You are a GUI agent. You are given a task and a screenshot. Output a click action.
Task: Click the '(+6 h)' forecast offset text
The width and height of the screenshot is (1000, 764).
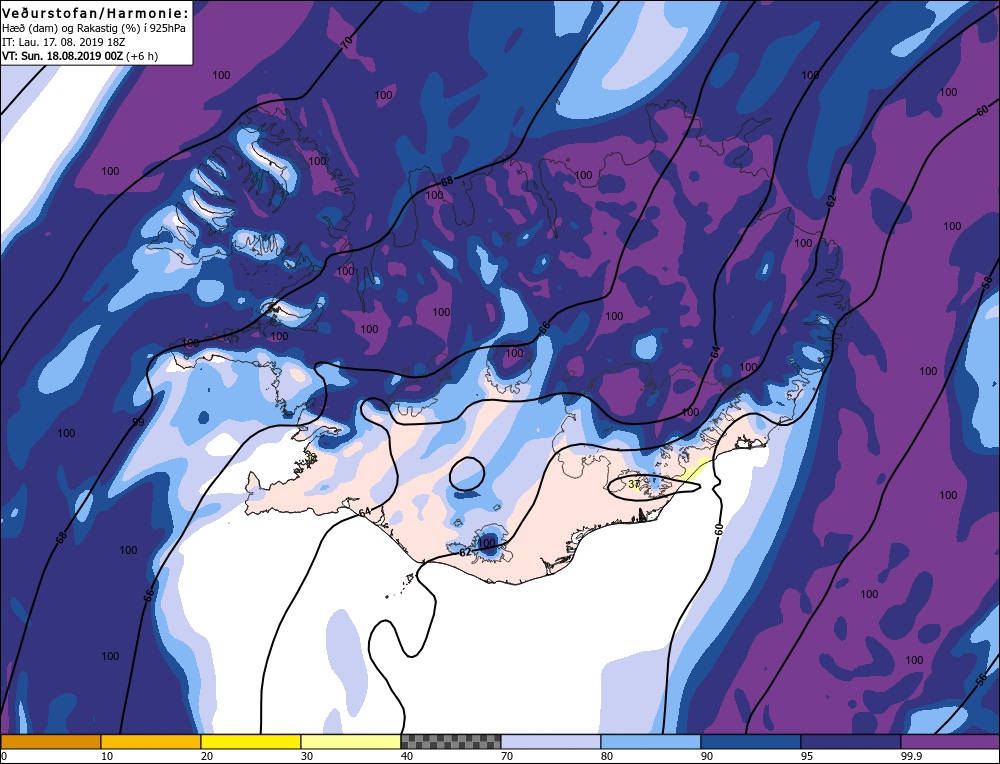click(142, 56)
